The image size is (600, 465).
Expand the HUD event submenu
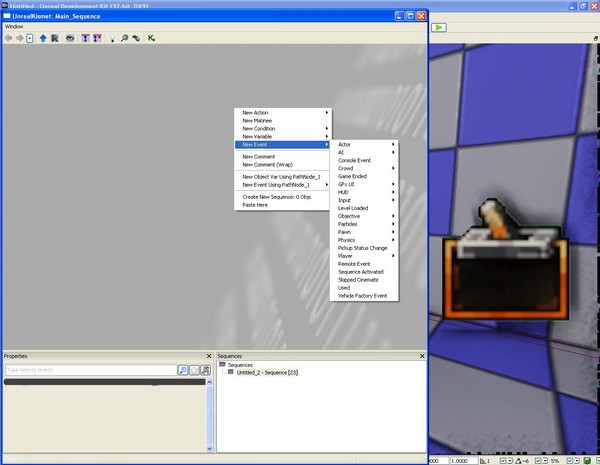pos(364,192)
